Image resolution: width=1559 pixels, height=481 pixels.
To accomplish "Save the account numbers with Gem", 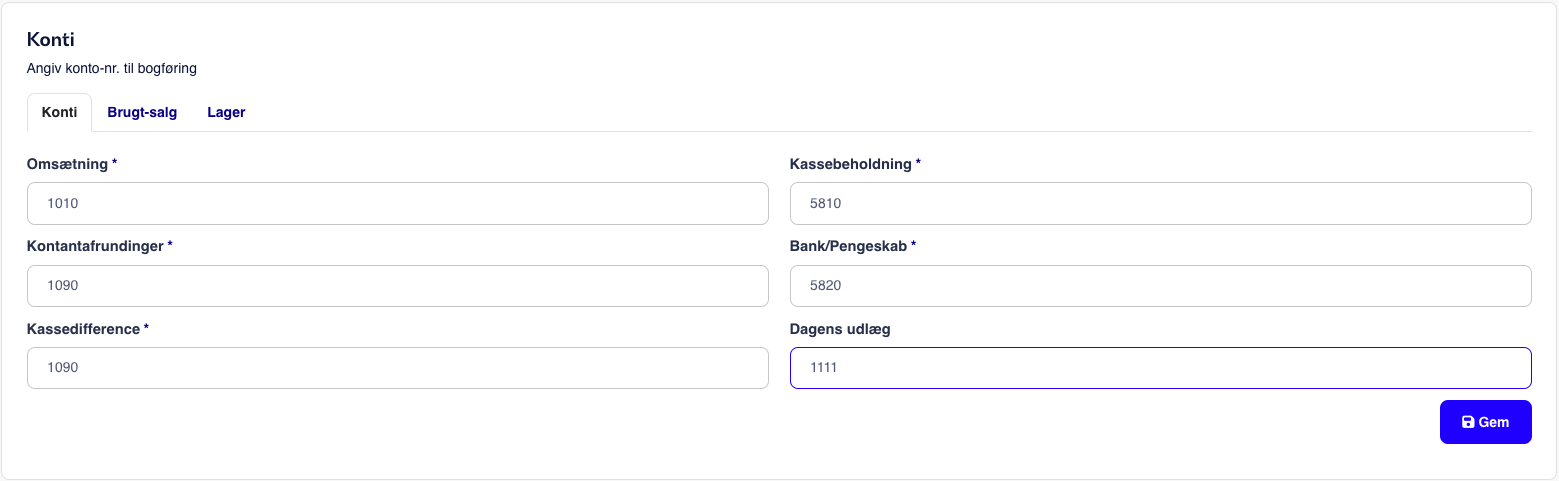I will click(1485, 422).
